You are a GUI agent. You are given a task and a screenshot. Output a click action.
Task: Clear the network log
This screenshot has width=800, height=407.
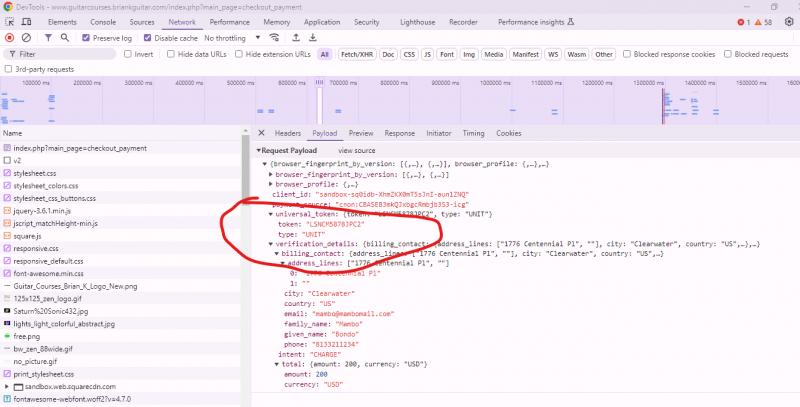[26, 38]
